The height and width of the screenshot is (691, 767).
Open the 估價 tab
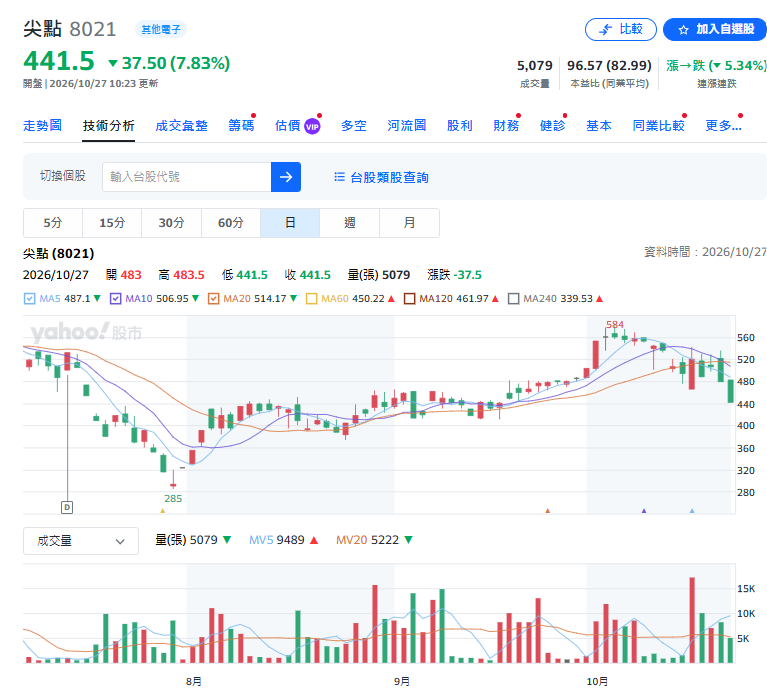(288, 126)
